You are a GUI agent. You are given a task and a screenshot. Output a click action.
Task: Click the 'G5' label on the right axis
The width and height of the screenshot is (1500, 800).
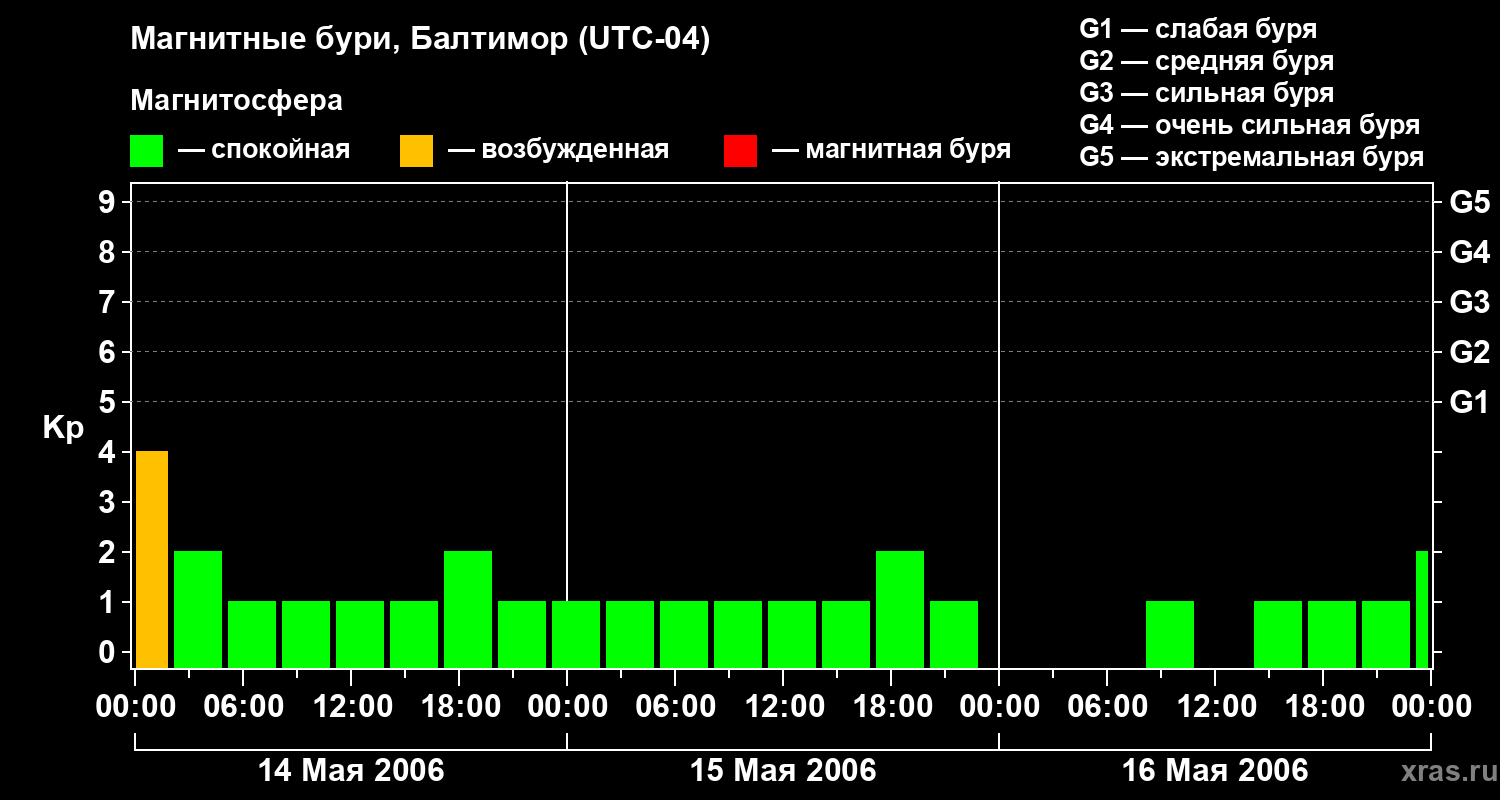[1469, 202]
